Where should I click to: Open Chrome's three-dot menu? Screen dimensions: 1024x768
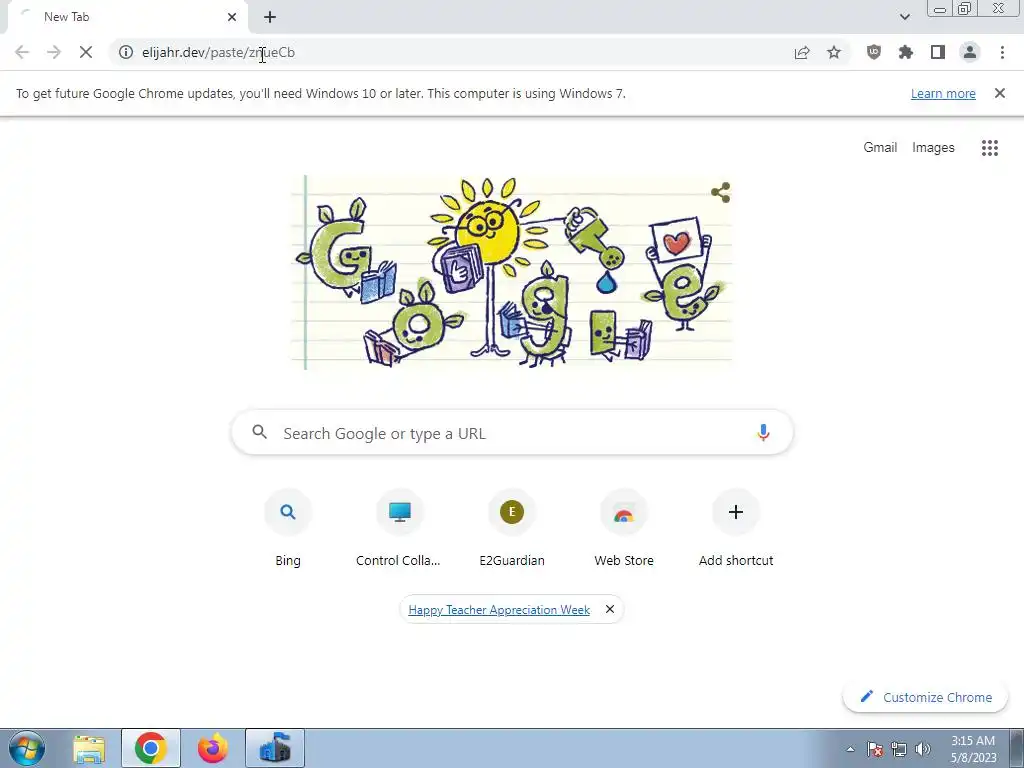(1002, 52)
